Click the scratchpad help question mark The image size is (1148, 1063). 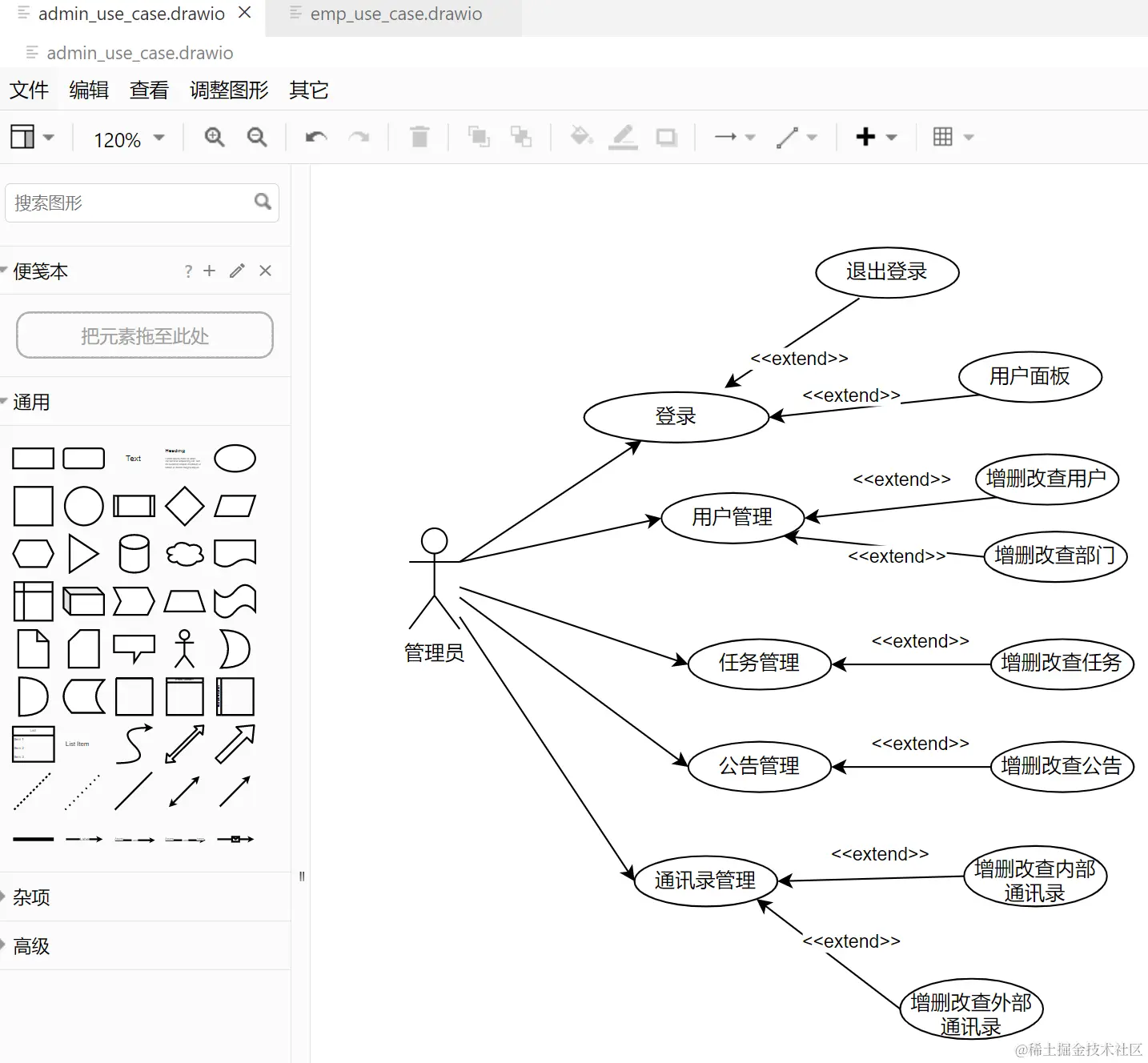188,271
